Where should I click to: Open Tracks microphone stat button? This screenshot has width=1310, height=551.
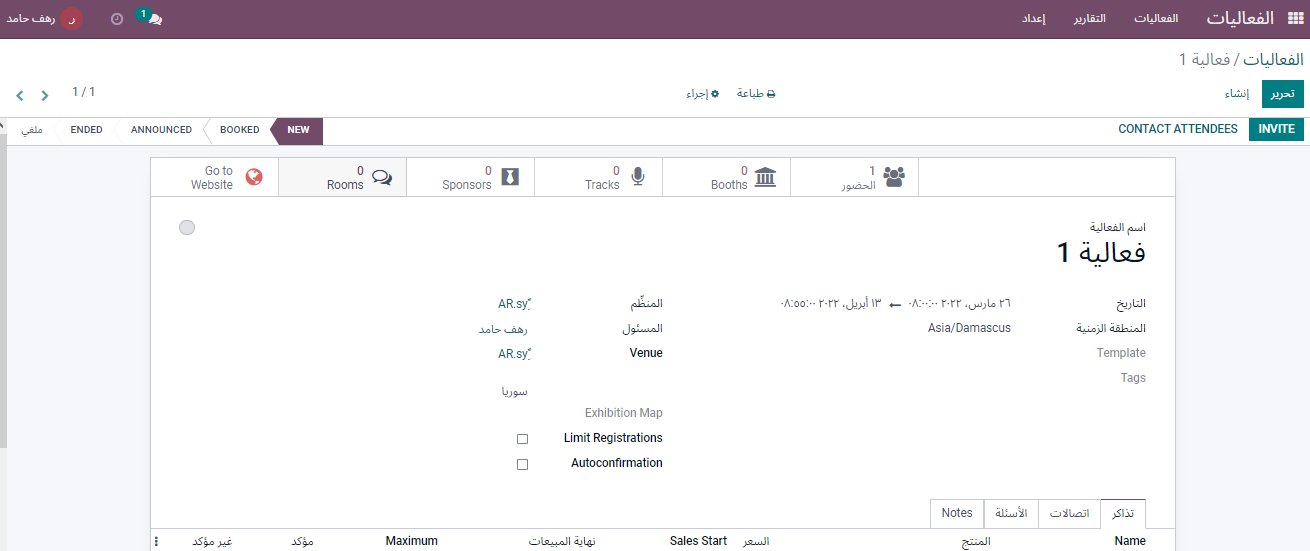(637, 177)
